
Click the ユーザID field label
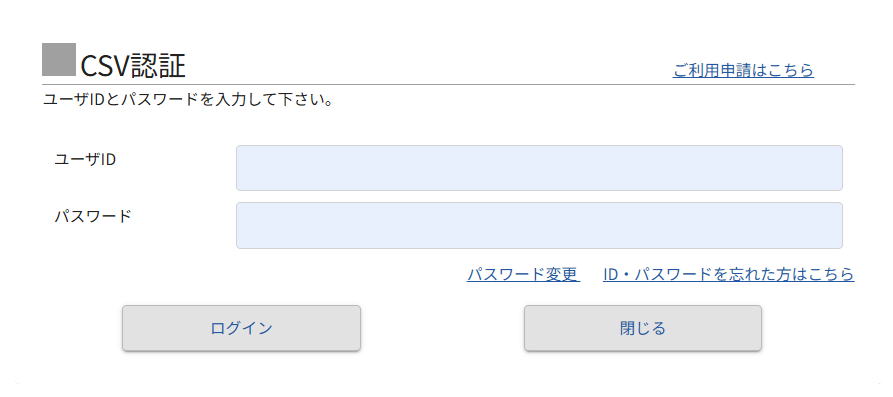point(85,159)
